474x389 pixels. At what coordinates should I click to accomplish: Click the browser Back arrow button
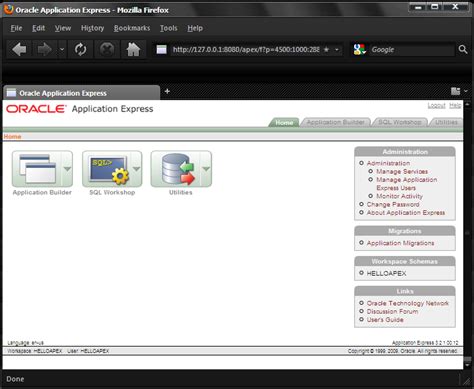[x=19, y=49]
